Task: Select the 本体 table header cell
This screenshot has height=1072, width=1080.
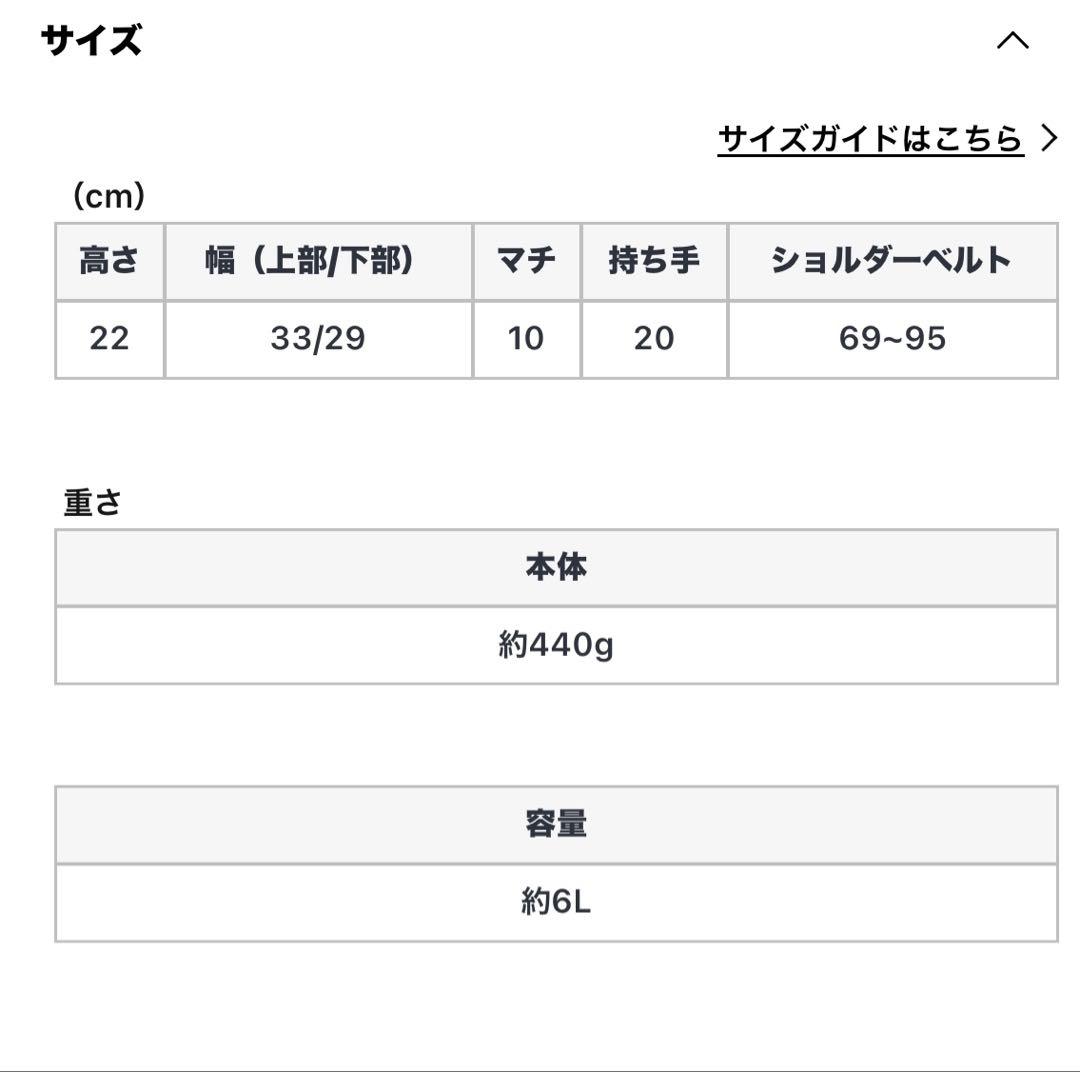Action: coord(557,567)
